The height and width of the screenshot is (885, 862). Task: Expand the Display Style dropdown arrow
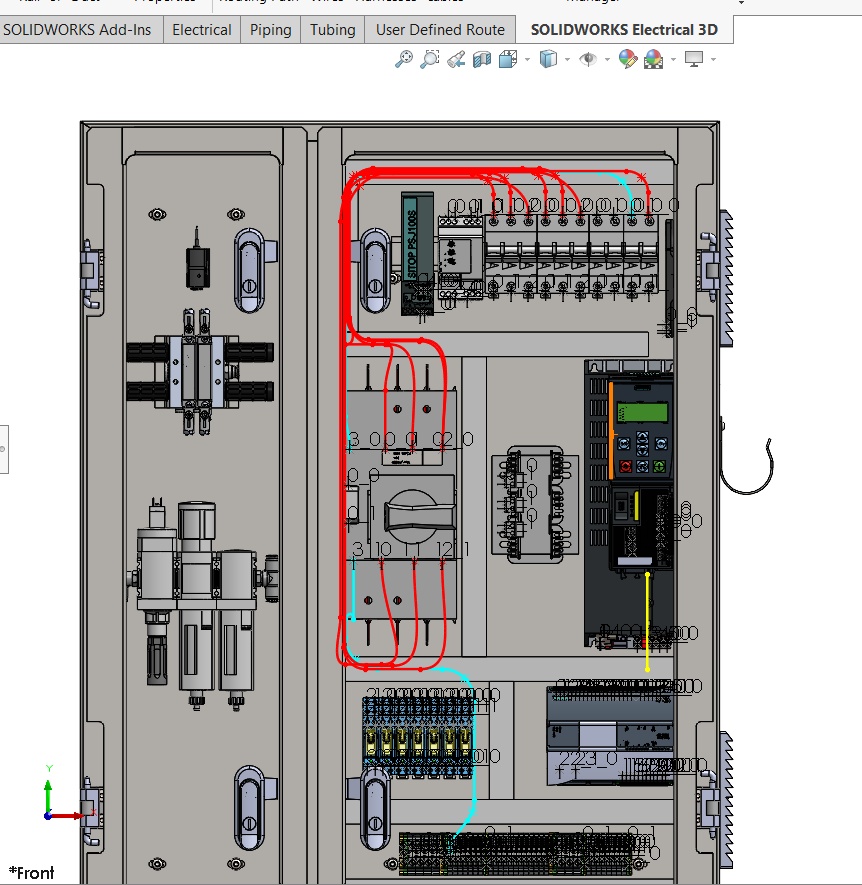click(567, 59)
